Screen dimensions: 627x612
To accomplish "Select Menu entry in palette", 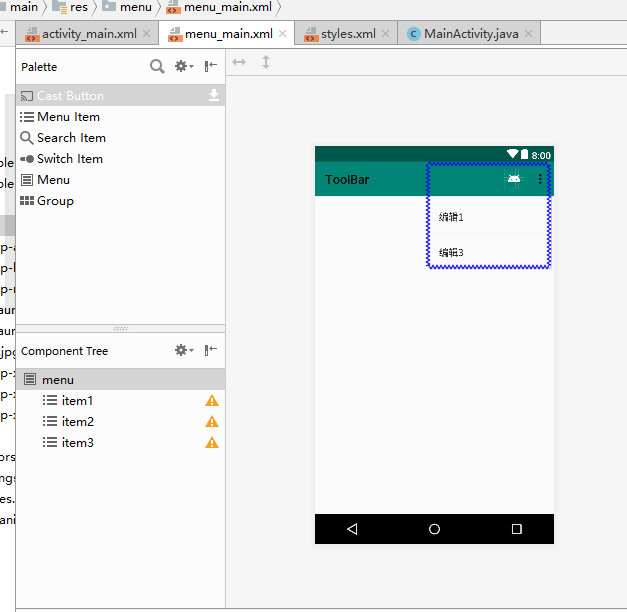I will pos(120,180).
